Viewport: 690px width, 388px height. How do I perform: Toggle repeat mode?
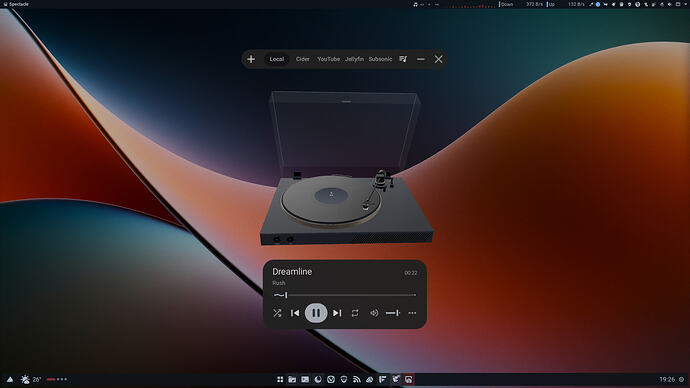[x=355, y=313]
